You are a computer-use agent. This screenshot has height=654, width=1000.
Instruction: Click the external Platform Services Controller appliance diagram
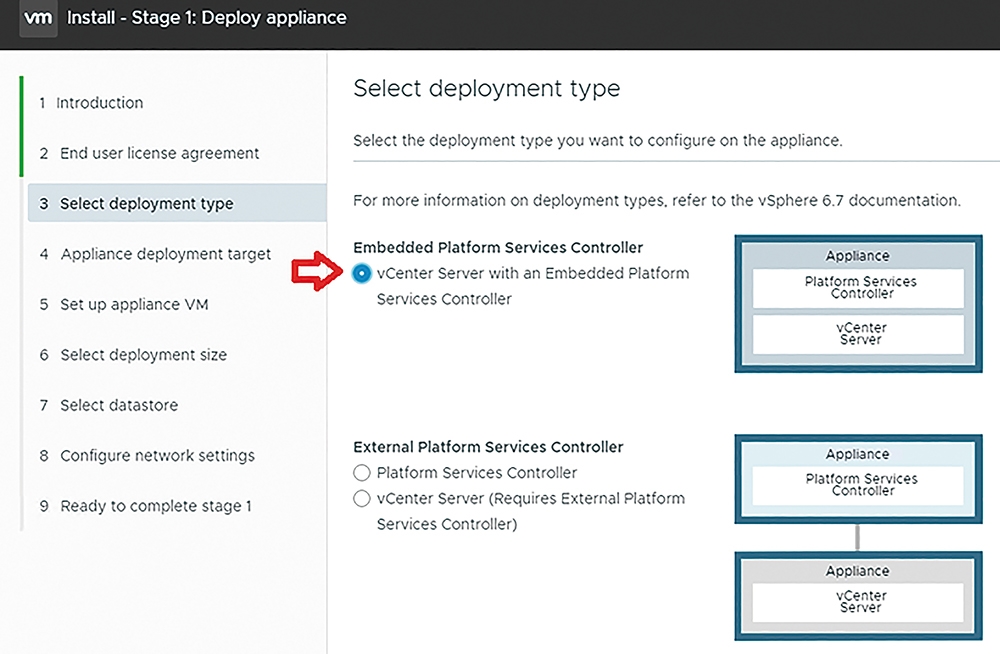point(858,479)
